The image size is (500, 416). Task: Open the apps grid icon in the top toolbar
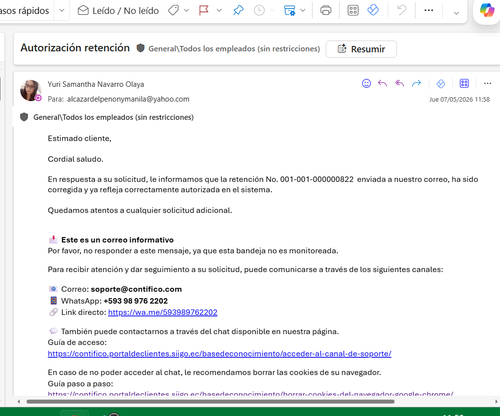click(x=353, y=11)
